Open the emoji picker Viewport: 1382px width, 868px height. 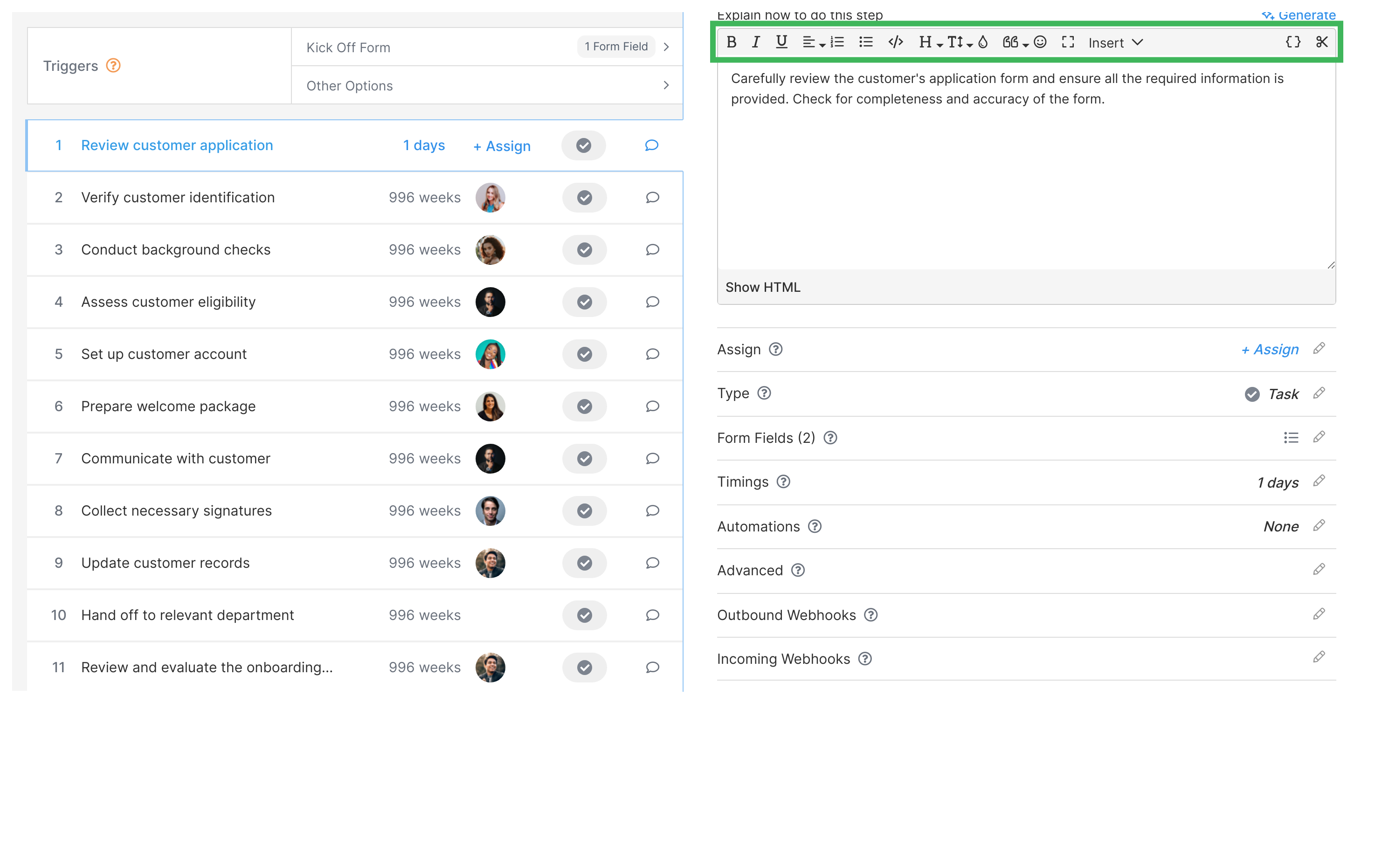[1040, 42]
